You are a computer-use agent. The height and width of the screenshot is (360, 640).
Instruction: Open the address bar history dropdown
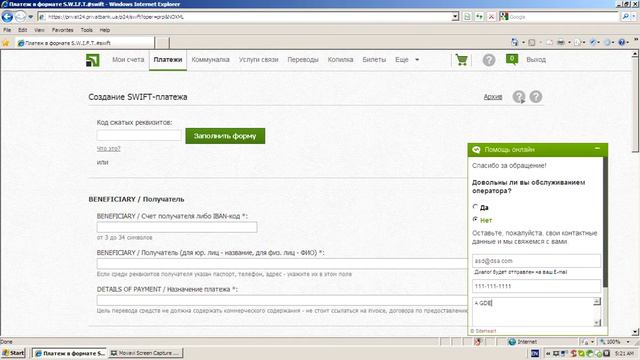(456, 17)
